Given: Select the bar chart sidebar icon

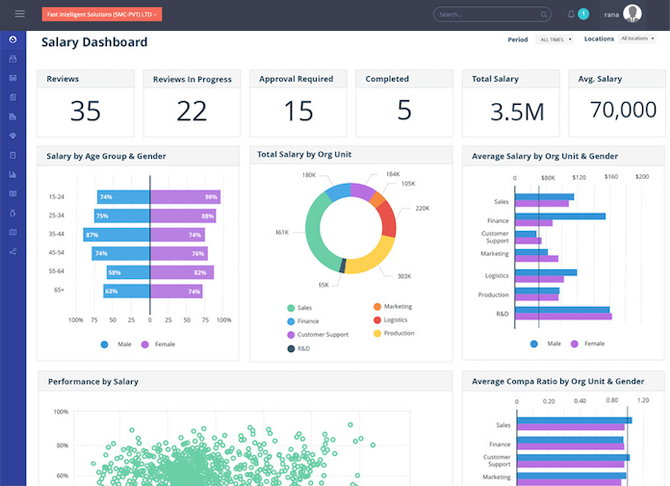Looking at the screenshot, I should coord(13,175).
